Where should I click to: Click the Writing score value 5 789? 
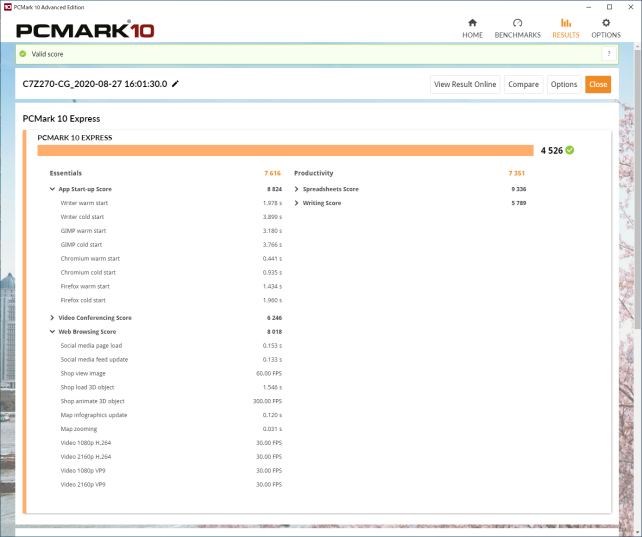519,203
